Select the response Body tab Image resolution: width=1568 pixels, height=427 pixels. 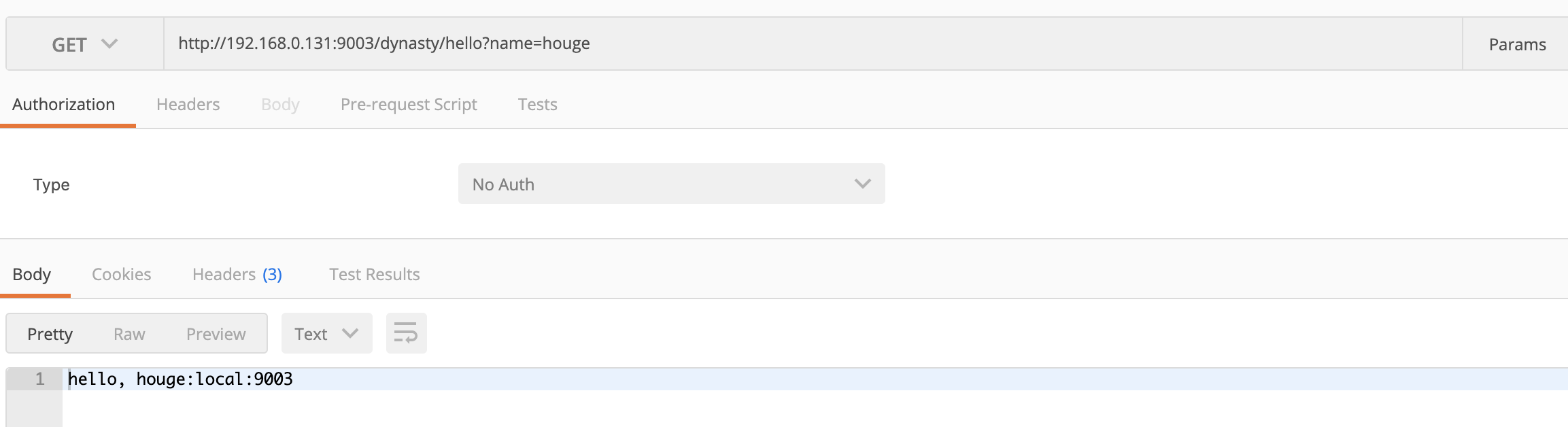pos(32,274)
